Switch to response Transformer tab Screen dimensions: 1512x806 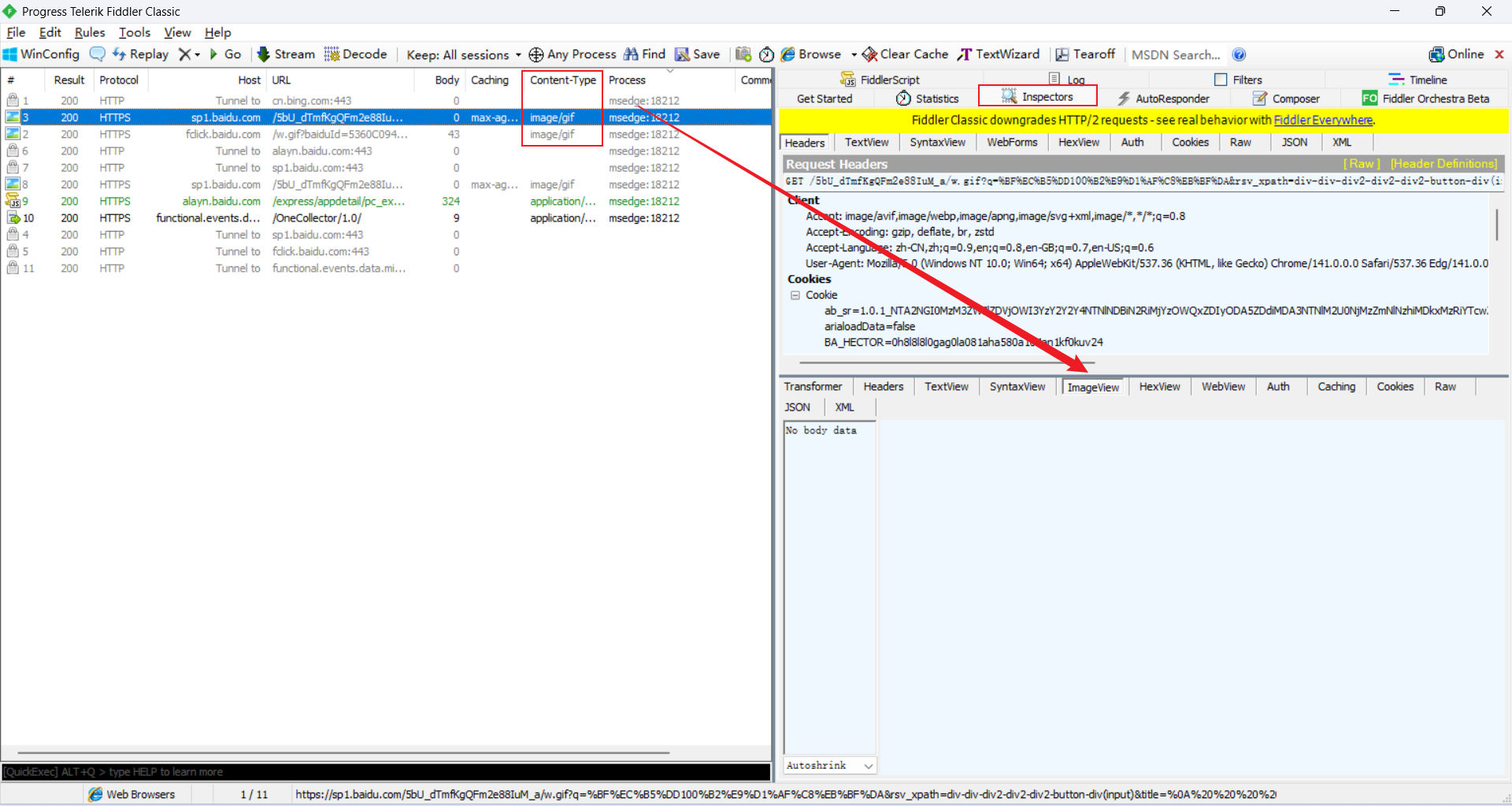coord(813,387)
